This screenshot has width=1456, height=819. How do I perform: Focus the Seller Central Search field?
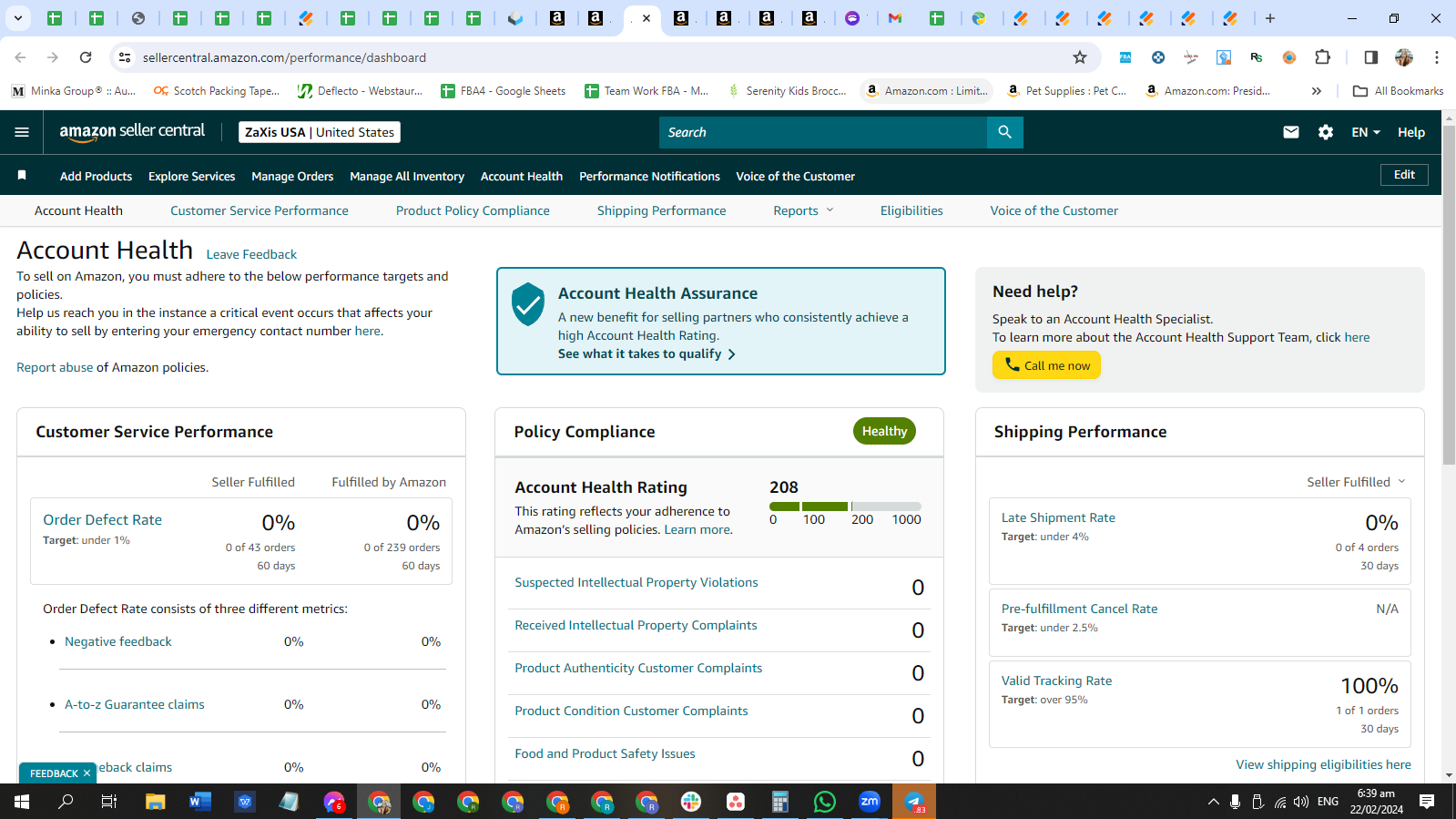pyautogui.click(x=823, y=132)
